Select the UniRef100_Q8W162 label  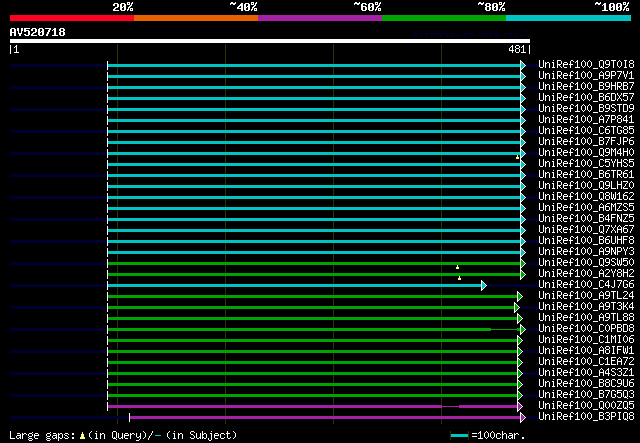(x=586, y=196)
